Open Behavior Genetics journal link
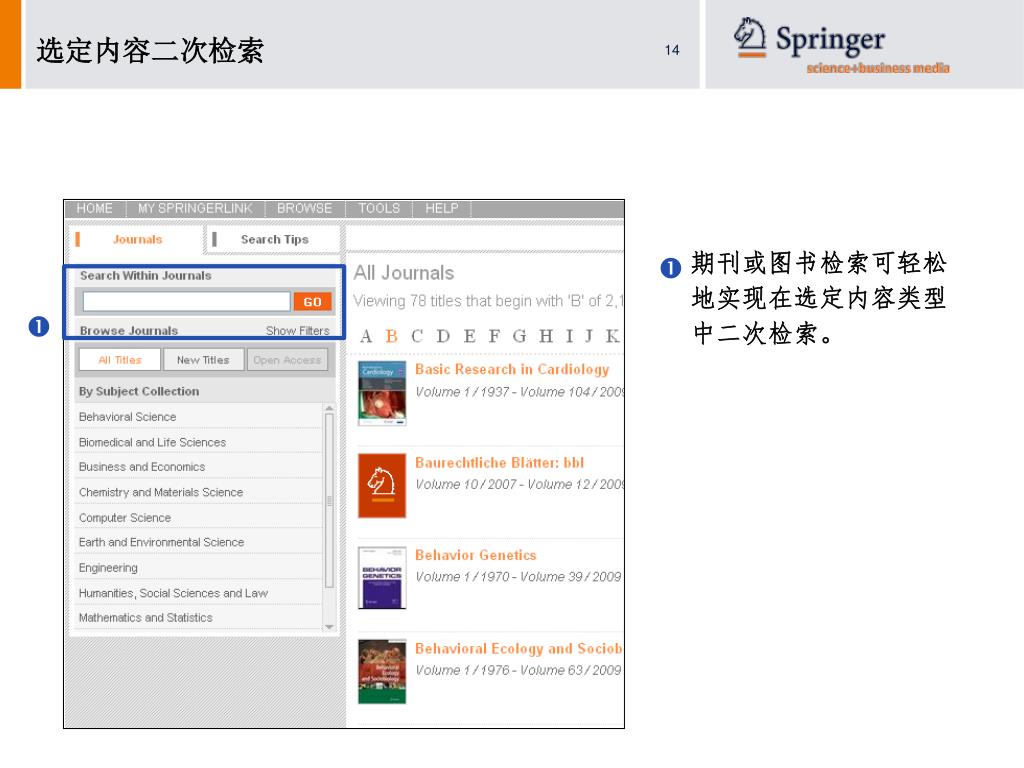Viewport: 1024px width, 768px height. click(x=475, y=555)
